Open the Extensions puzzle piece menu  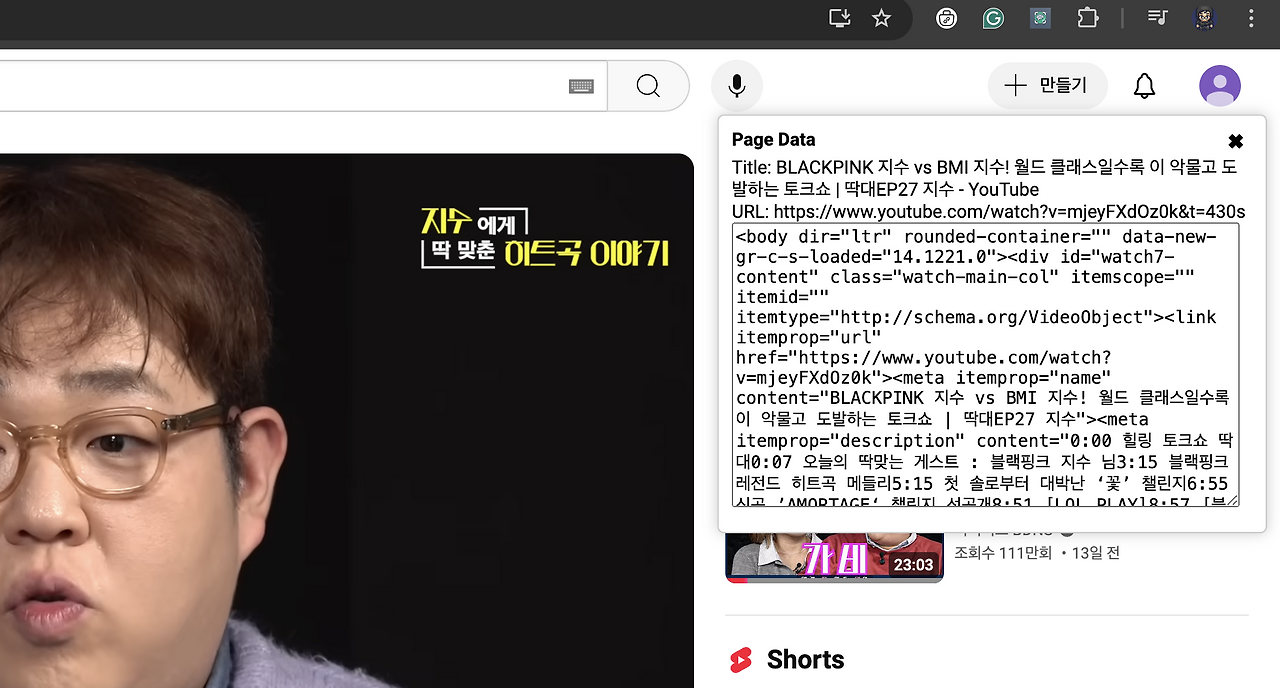[1087, 18]
